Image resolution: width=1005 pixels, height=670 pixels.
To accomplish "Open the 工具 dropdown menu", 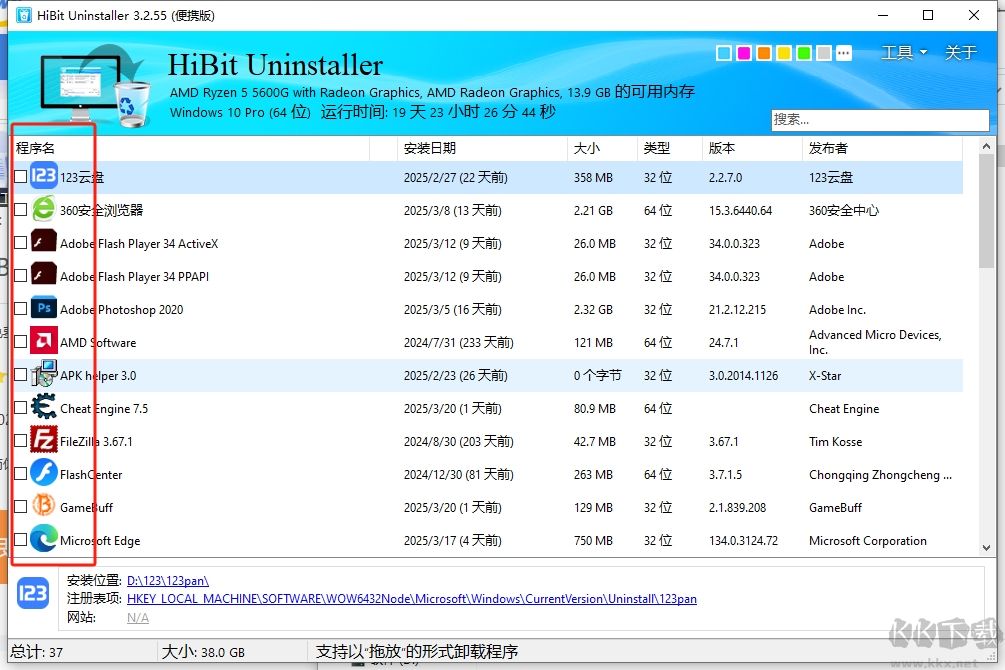I will (x=901, y=52).
